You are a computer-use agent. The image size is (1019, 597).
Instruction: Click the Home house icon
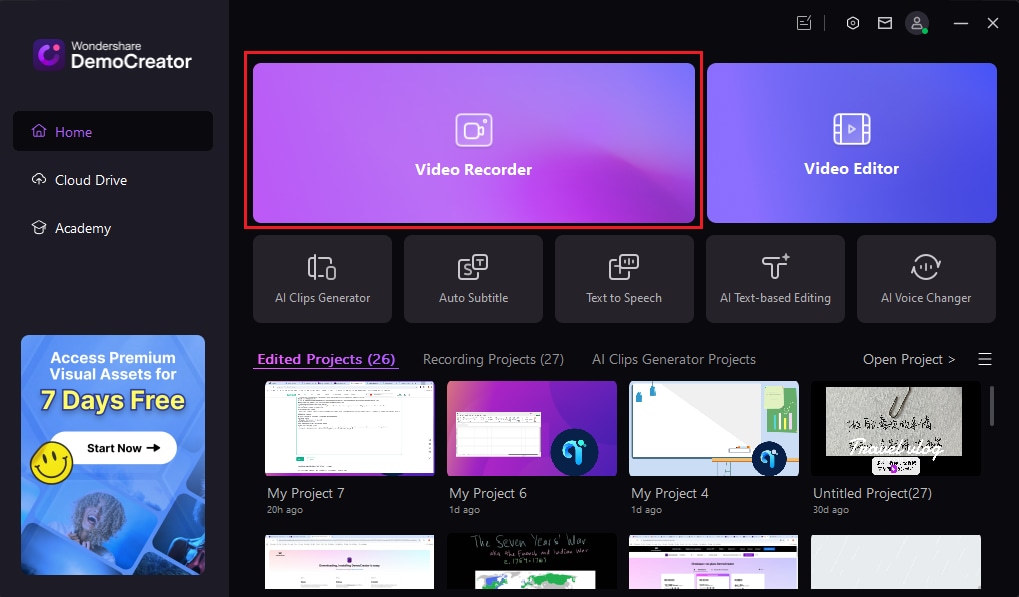coord(39,131)
